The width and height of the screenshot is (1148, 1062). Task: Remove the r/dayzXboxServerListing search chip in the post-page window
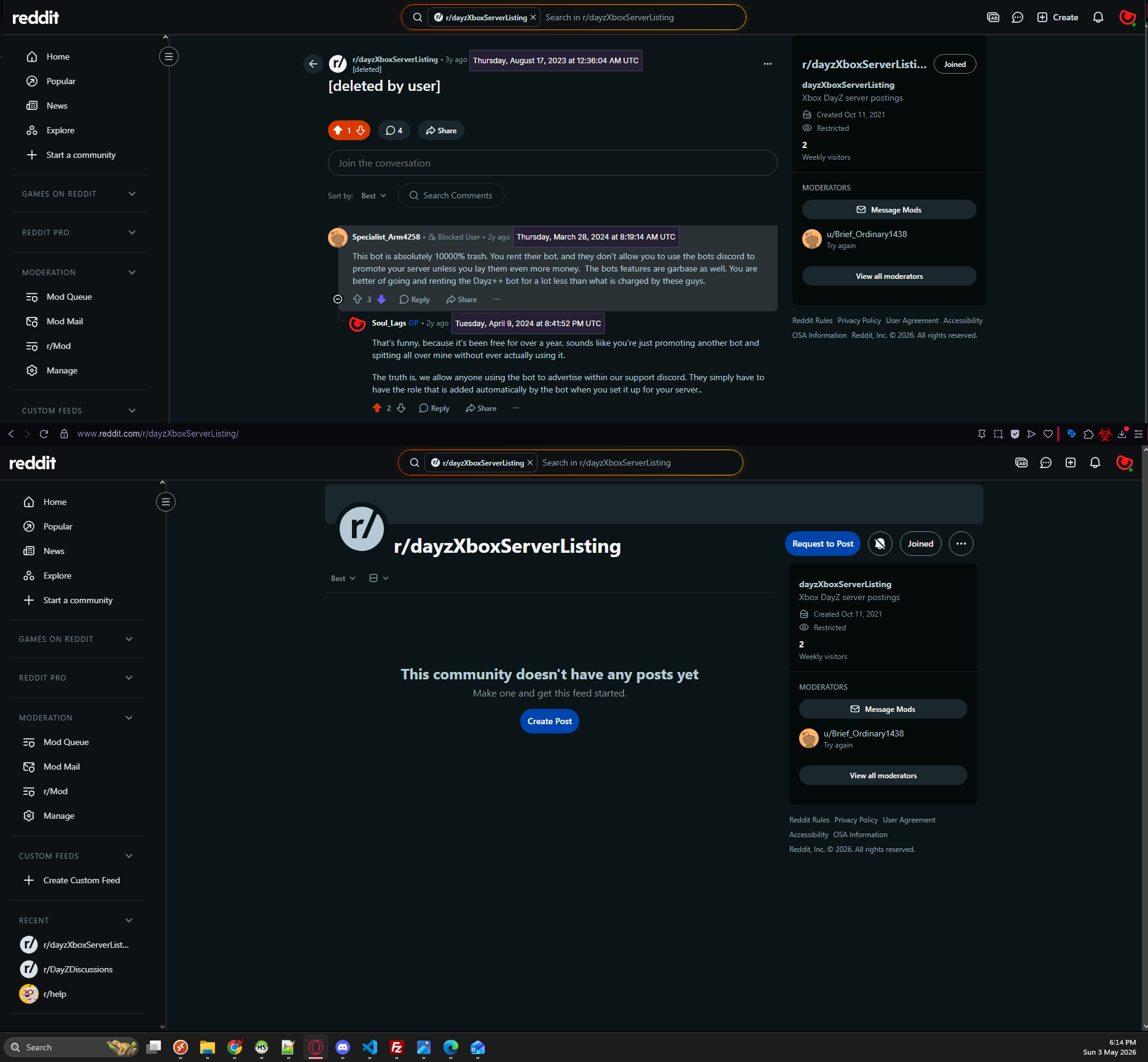(533, 17)
